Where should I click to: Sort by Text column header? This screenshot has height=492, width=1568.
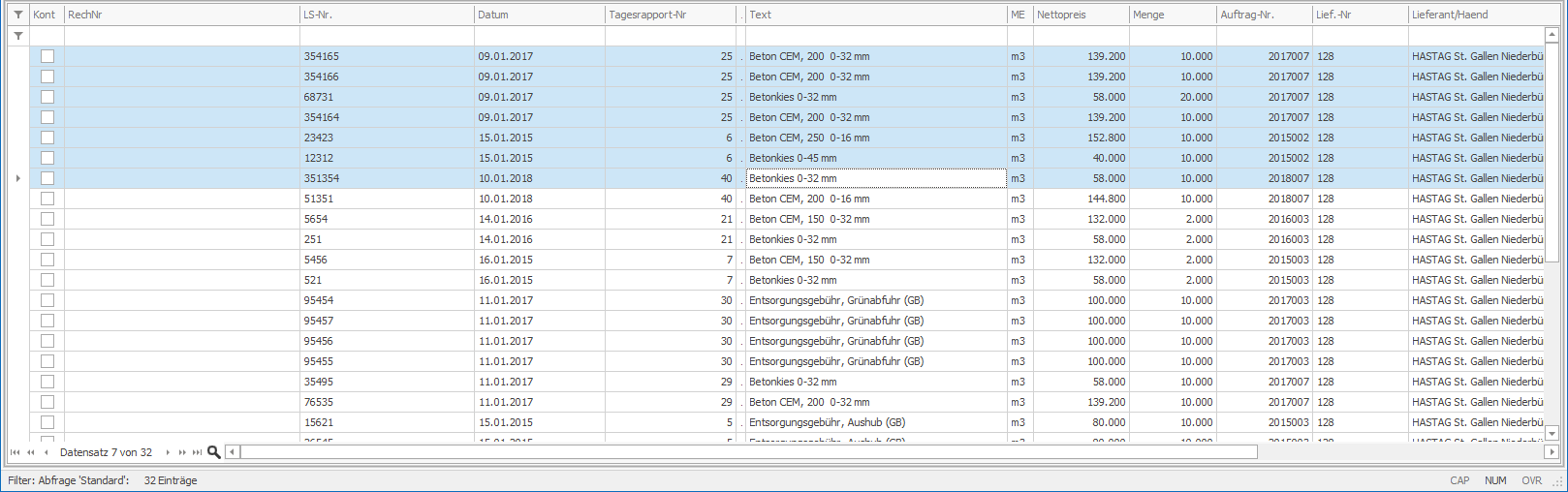click(x=876, y=15)
